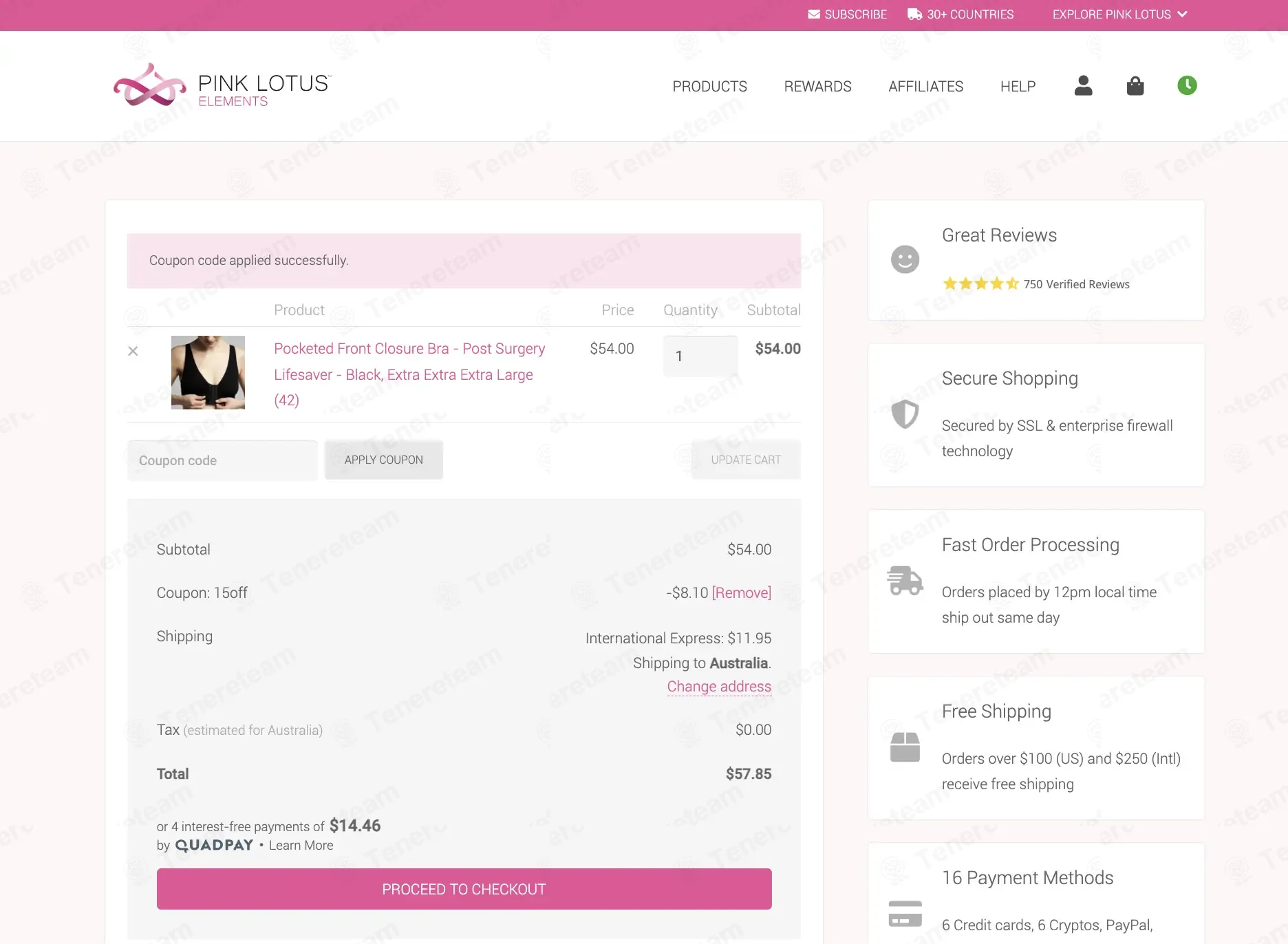
Task: Go to the Affiliates page
Action: click(925, 86)
